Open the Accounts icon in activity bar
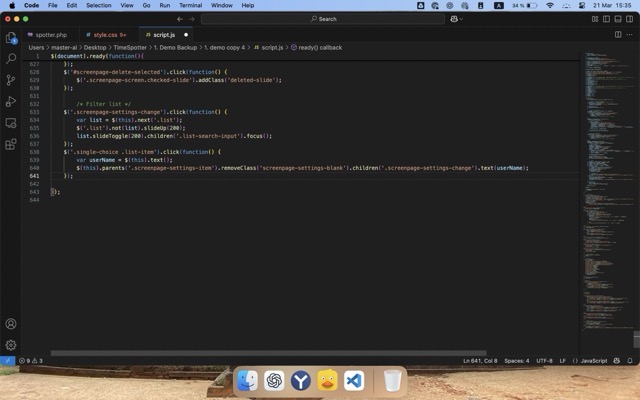This screenshot has width=640, height=400. click(11, 324)
